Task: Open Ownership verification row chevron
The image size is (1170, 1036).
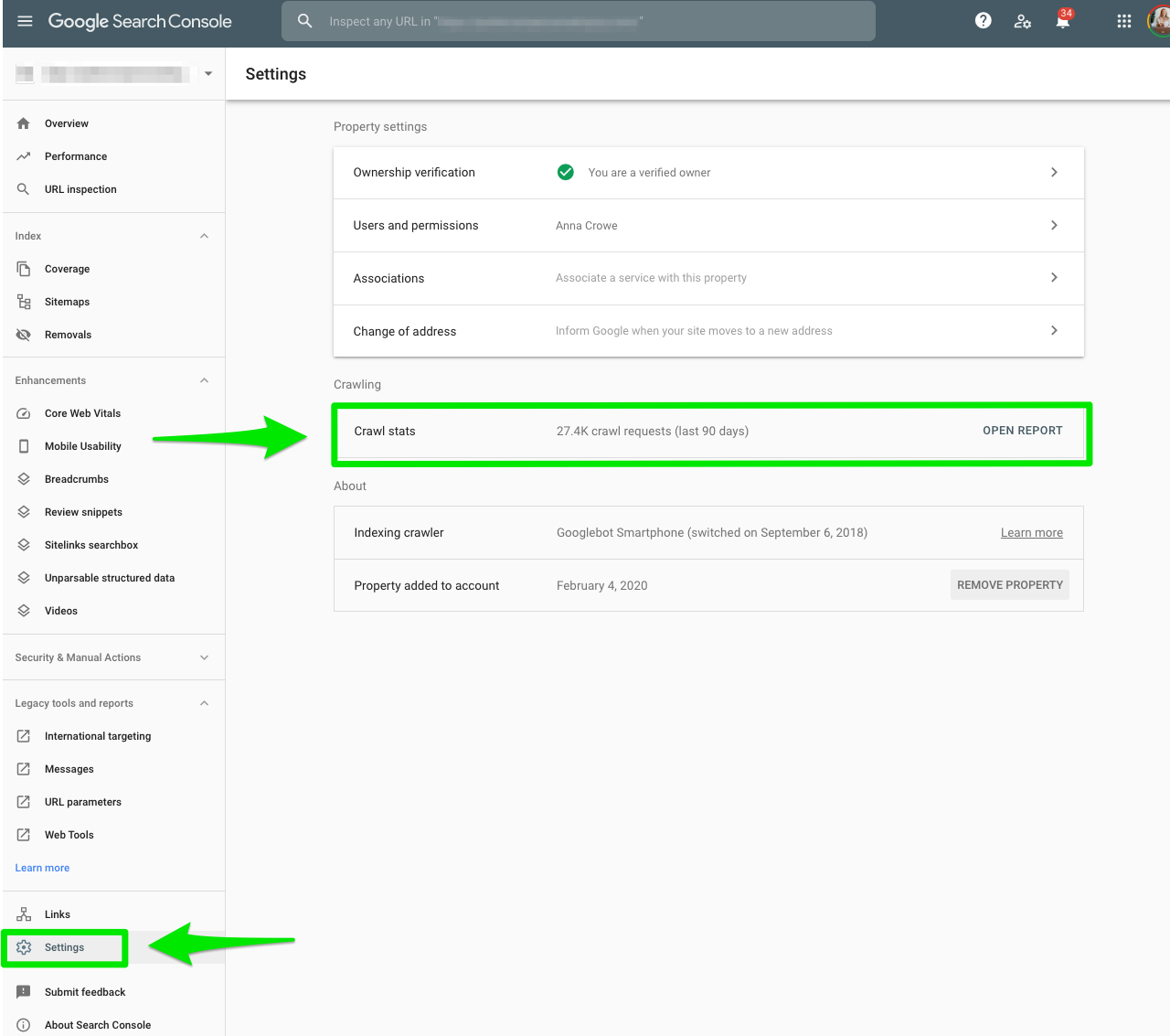Action: (1054, 172)
